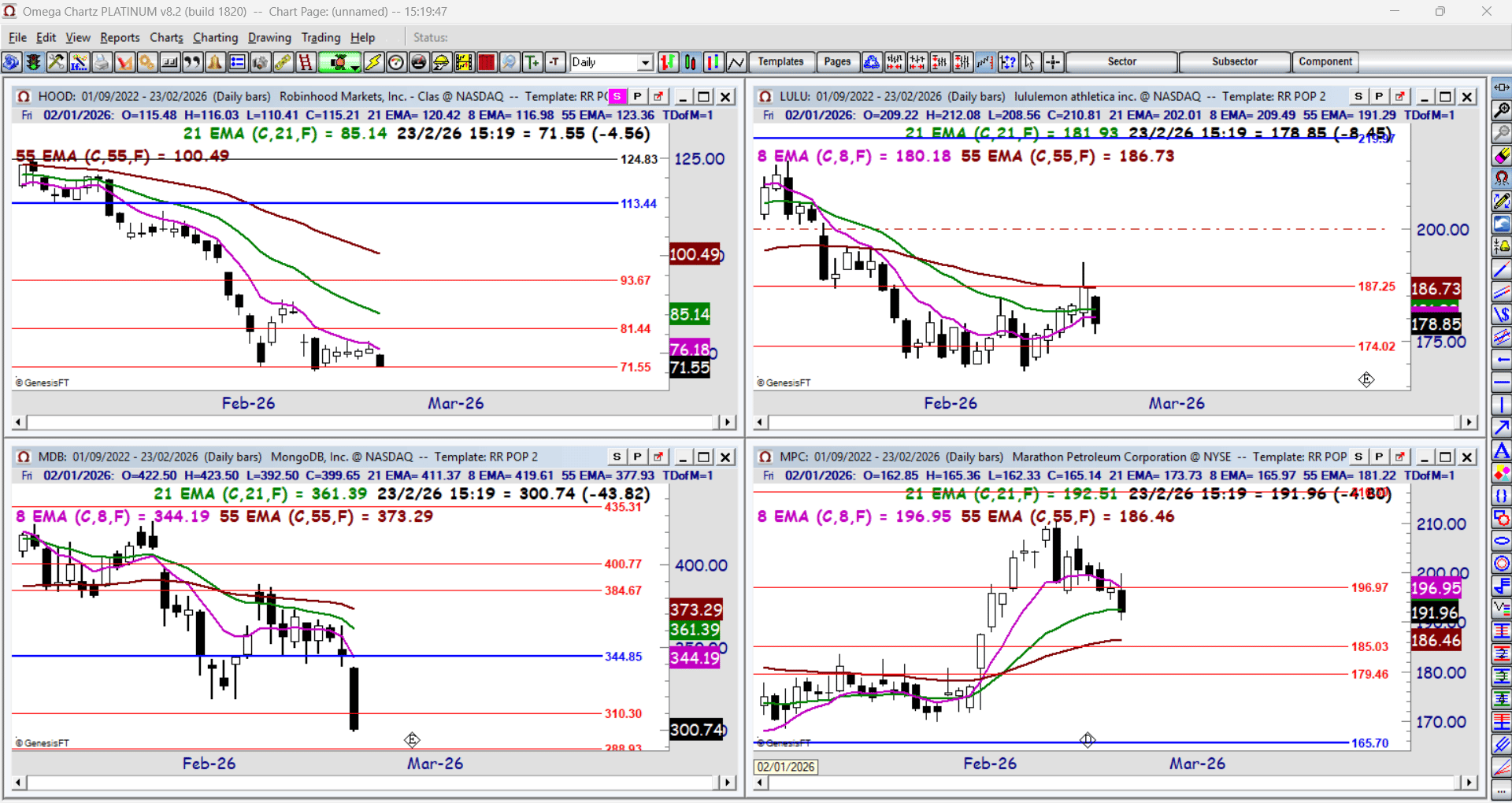
Task: Click the chain link icon
Action: point(283,62)
